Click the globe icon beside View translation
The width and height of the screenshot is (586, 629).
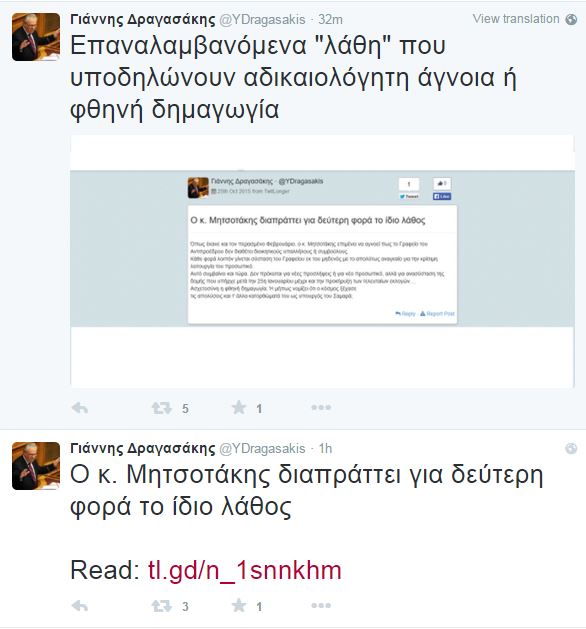(x=571, y=19)
